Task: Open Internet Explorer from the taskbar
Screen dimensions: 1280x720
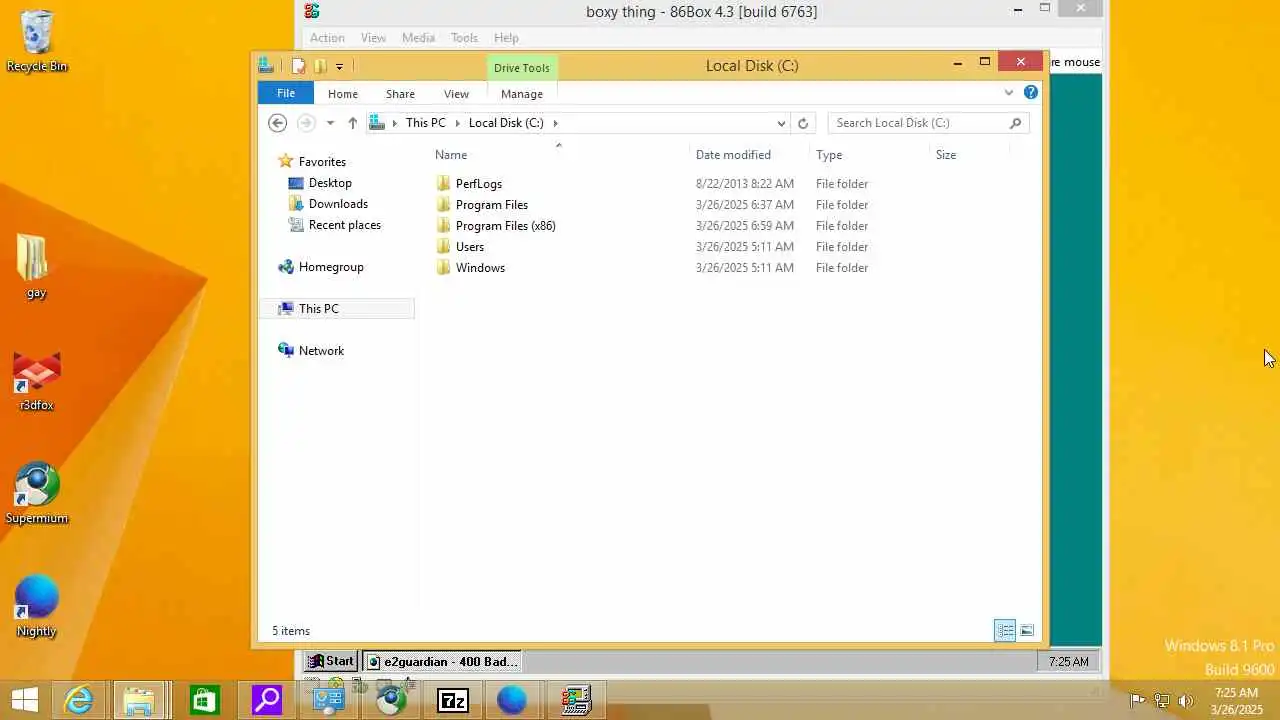Action: click(x=78, y=700)
